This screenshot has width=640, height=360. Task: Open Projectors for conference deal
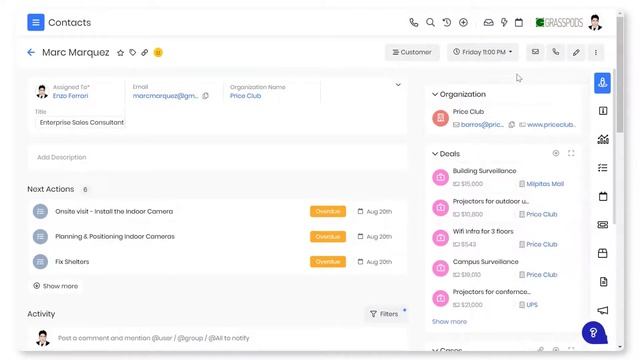coord(492,292)
